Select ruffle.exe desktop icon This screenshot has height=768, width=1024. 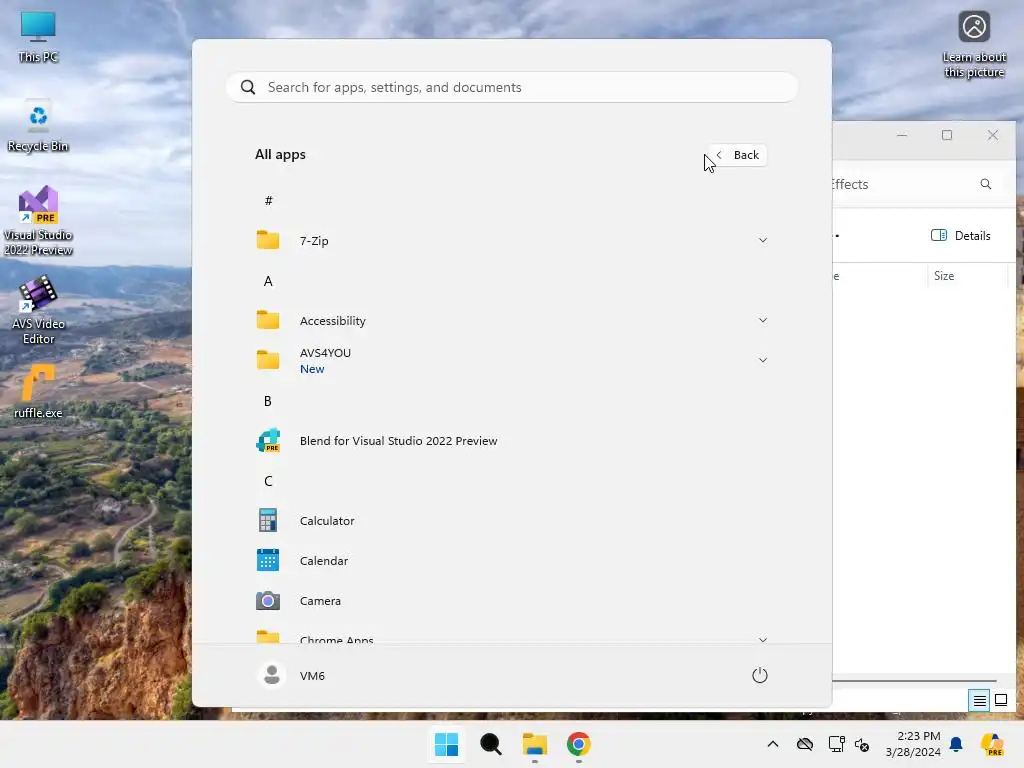click(x=38, y=391)
